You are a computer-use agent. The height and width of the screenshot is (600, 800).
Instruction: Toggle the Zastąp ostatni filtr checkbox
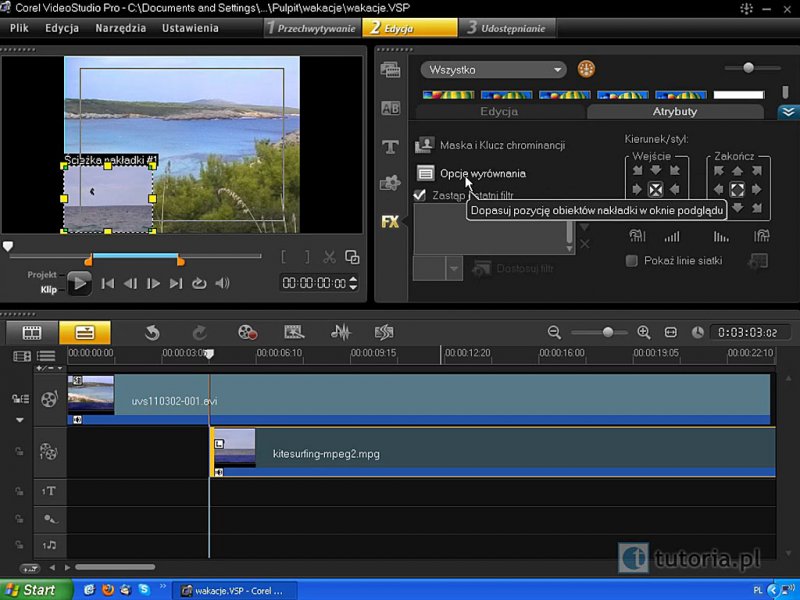[x=420, y=195]
